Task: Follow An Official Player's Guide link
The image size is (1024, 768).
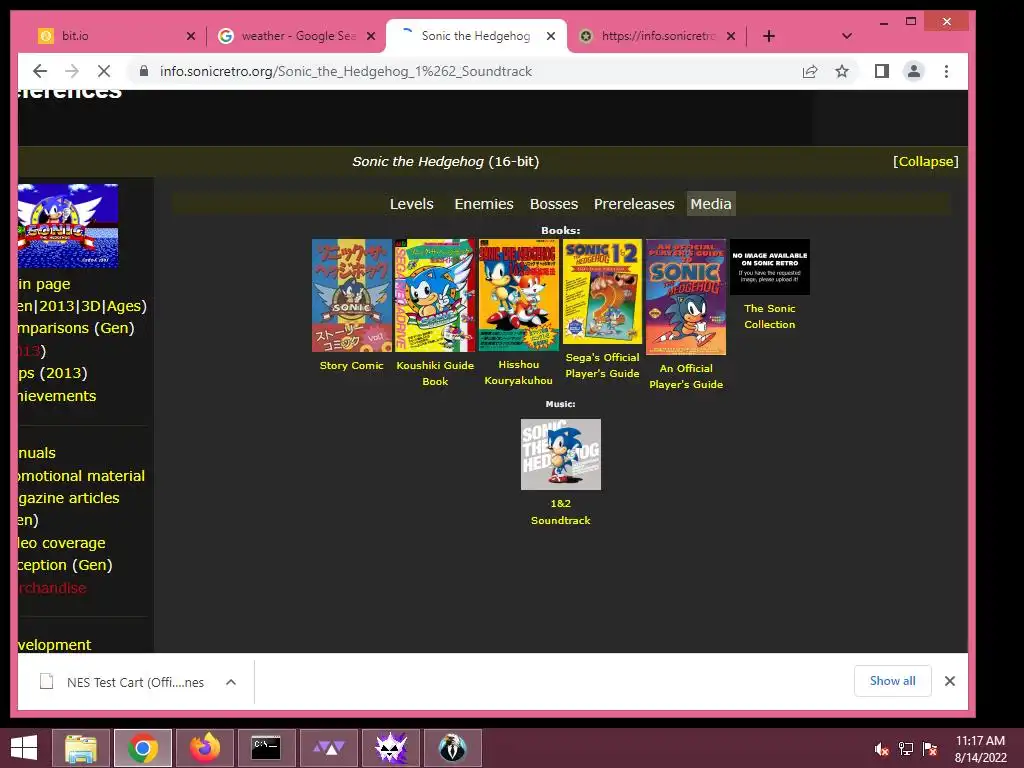Action: [x=686, y=376]
